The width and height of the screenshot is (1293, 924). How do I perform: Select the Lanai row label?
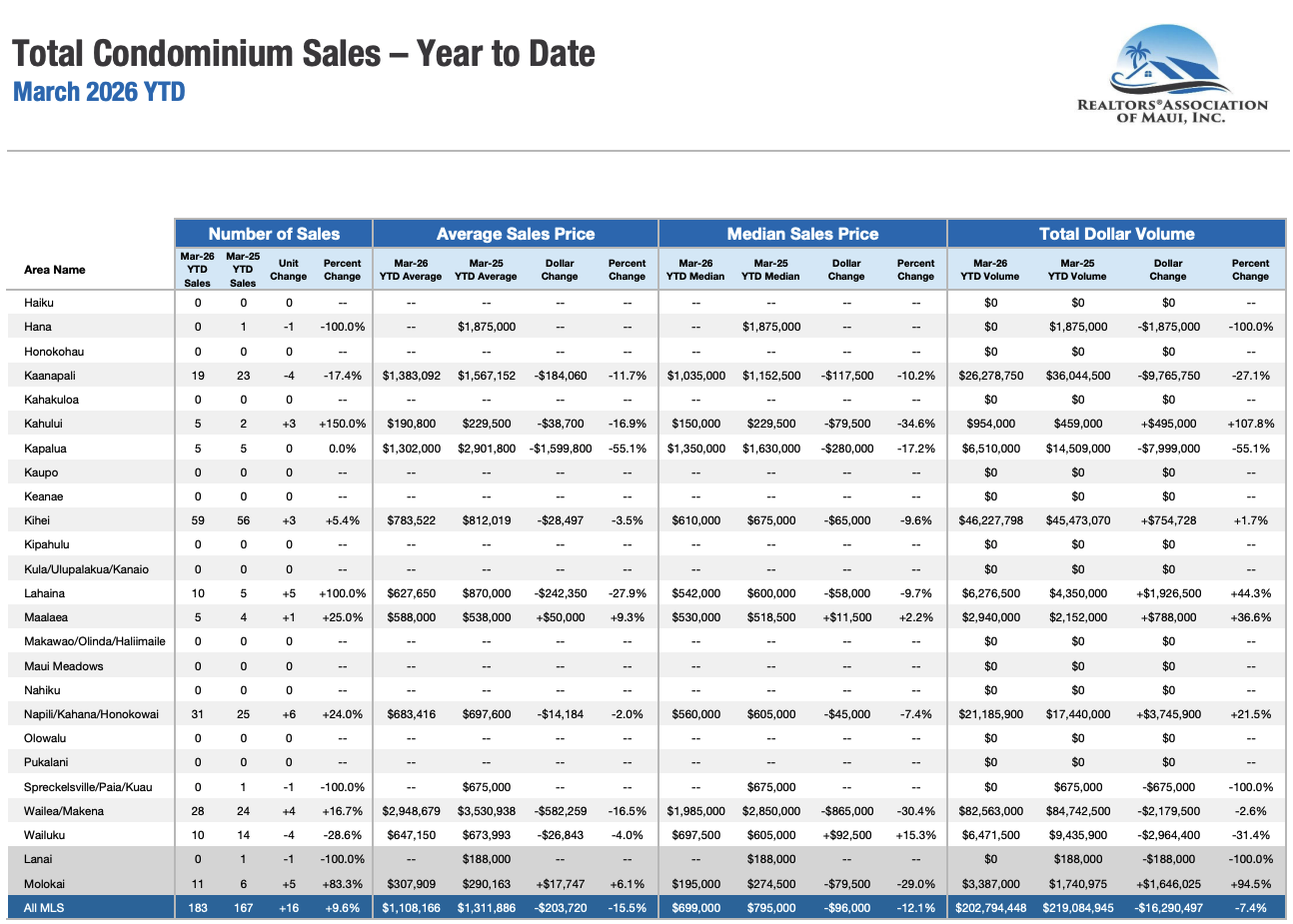click(38, 859)
